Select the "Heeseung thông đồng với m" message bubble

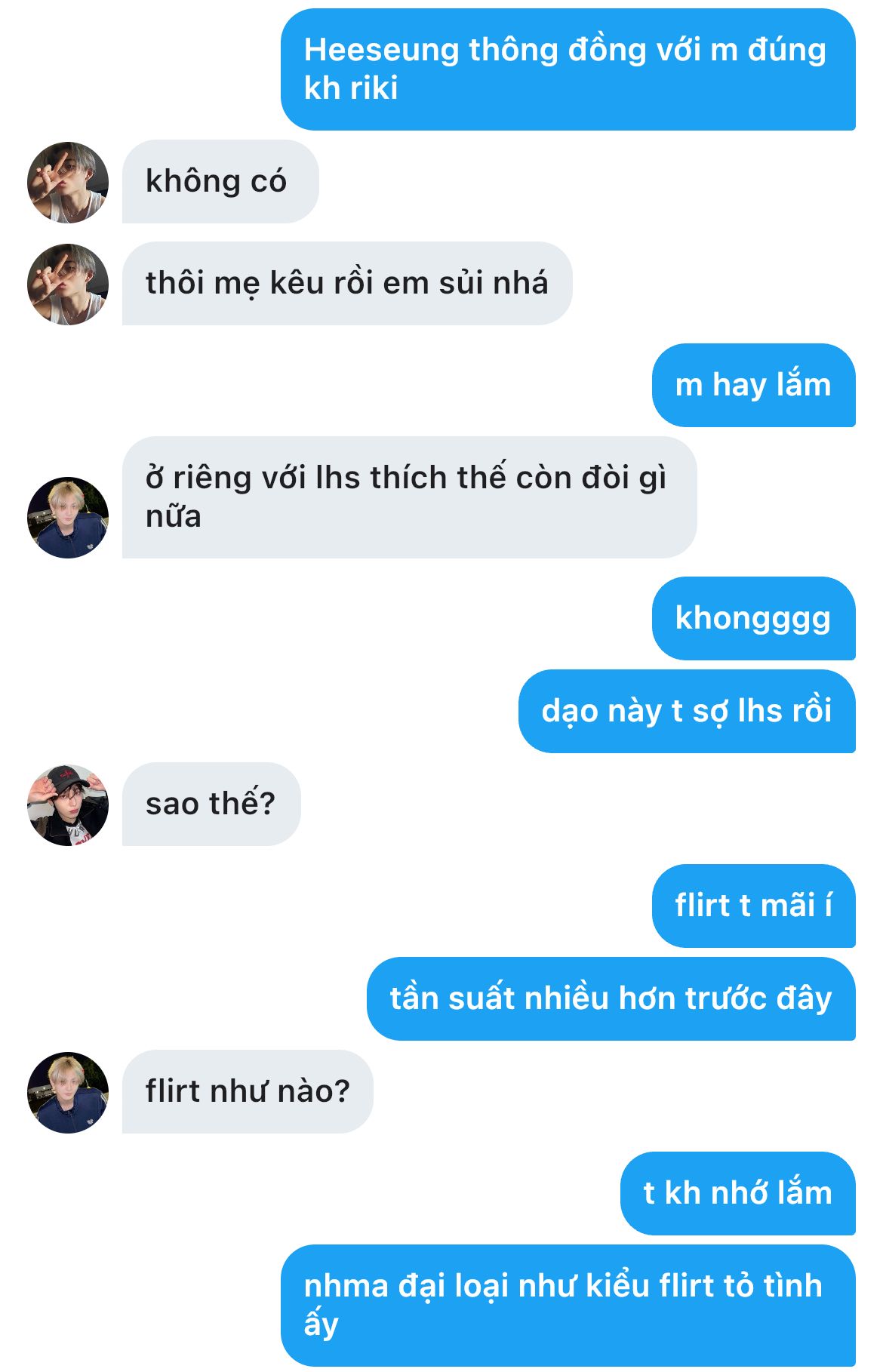pyautogui.click(x=568, y=69)
